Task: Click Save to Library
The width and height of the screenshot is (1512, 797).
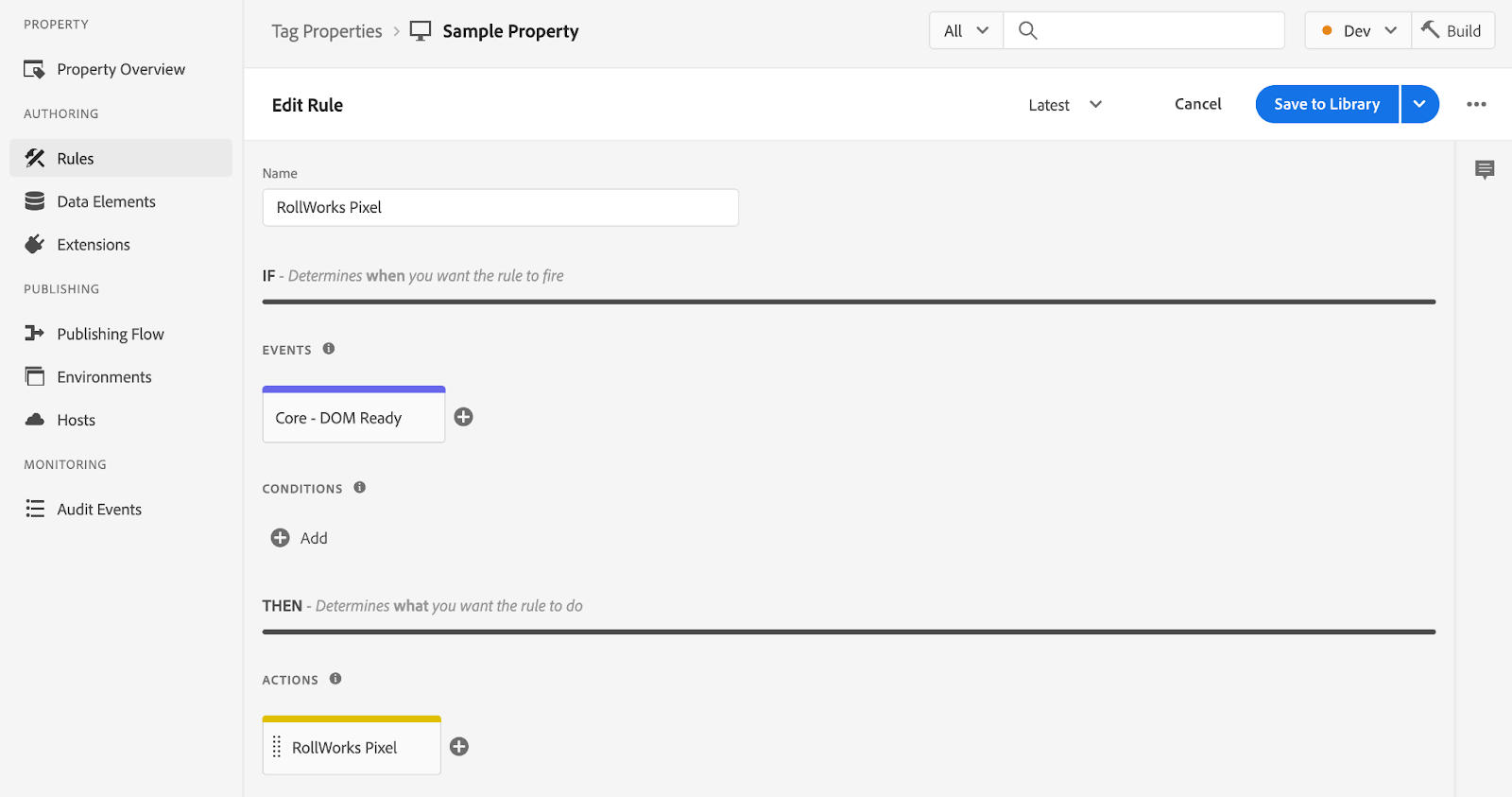Action: pyautogui.click(x=1327, y=104)
